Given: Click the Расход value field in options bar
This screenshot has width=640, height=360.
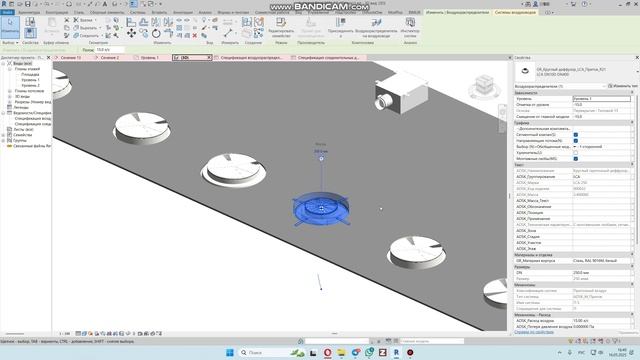Looking at the screenshot, I should point(109,50).
